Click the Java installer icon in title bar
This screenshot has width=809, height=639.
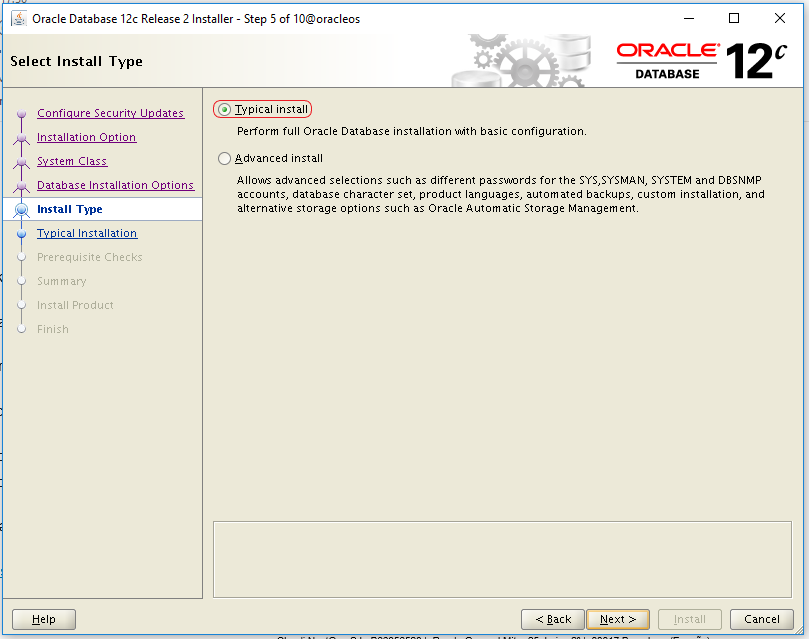click(x=19, y=19)
